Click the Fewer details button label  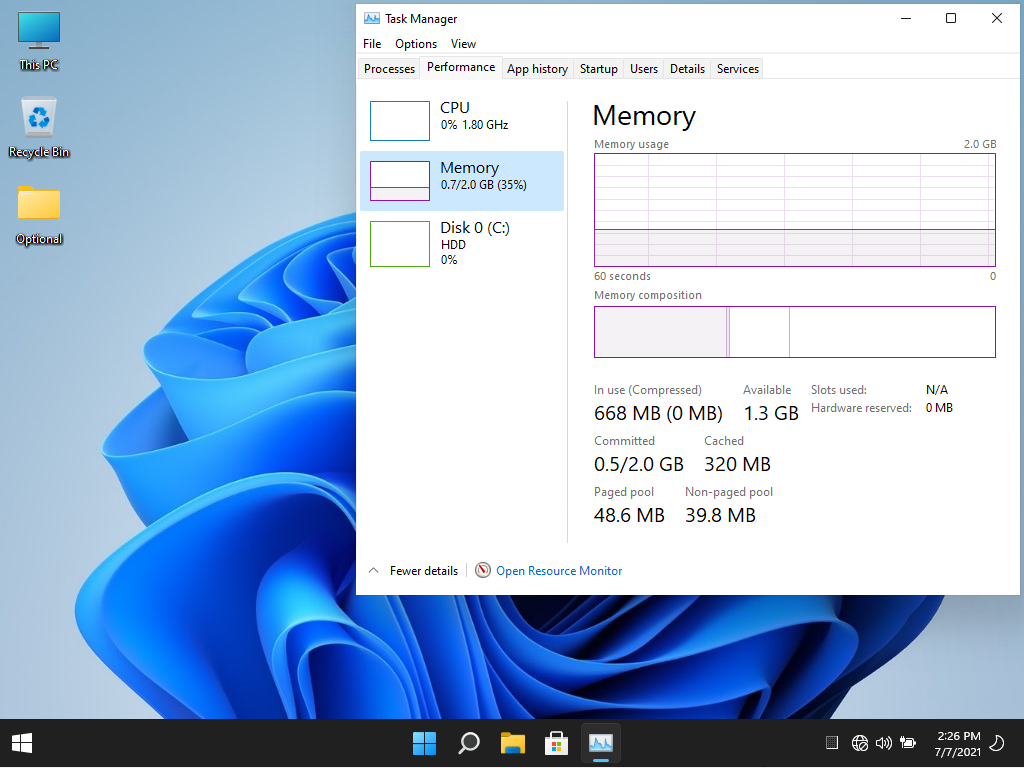click(x=424, y=571)
